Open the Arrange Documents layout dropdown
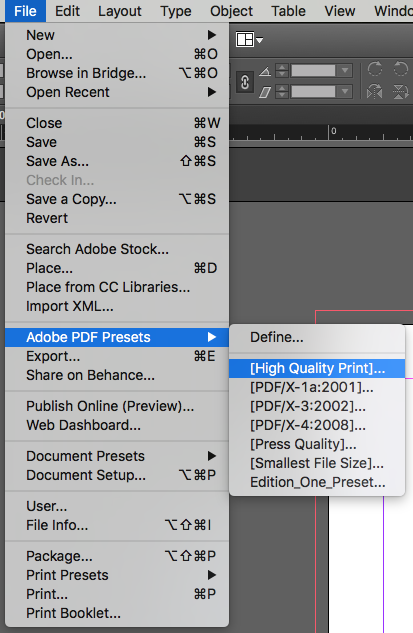The height and width of the screenshot is (633, 413). coord(249,40)
